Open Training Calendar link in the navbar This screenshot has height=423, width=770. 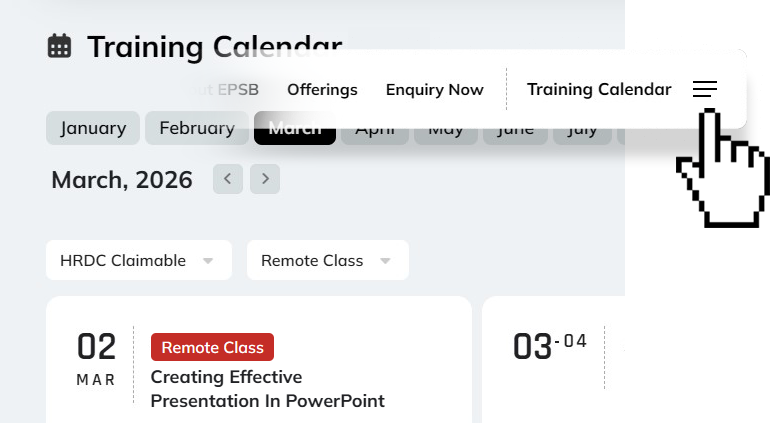point(599,90)
